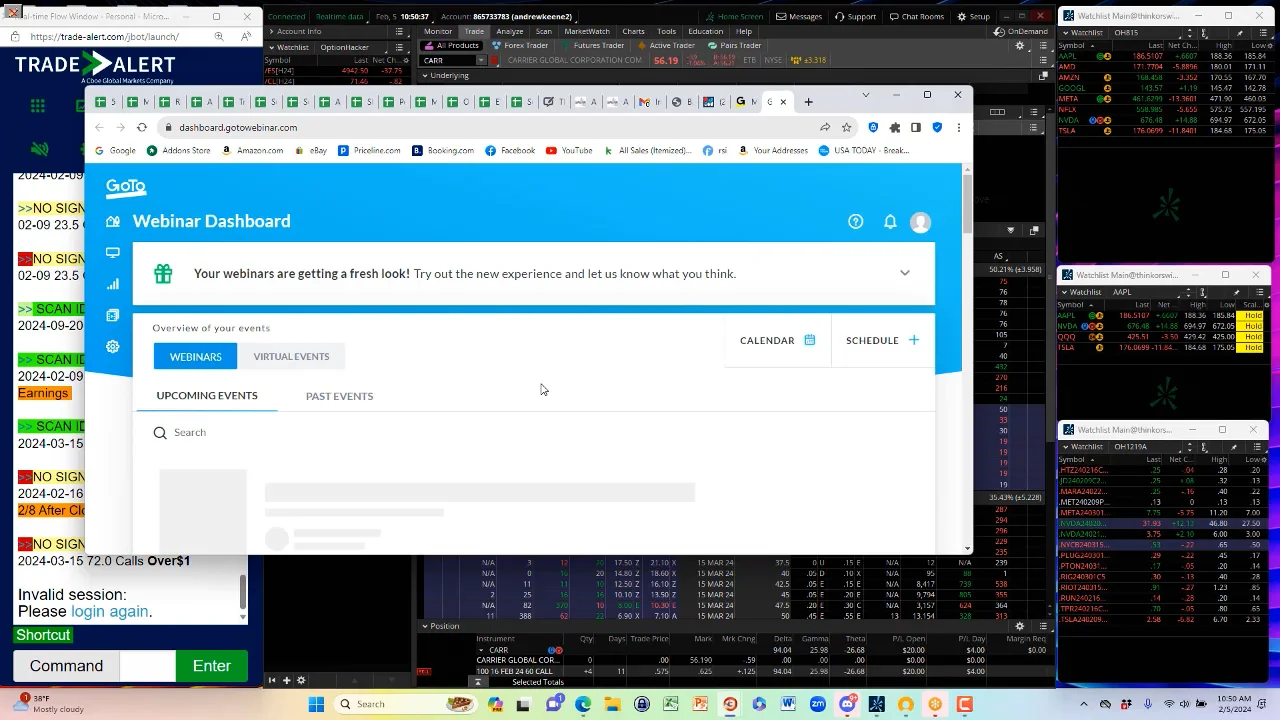The image size is (1280, 720).
Task: Click the green Enter button in Trade Alert
Action: [211, 666]
